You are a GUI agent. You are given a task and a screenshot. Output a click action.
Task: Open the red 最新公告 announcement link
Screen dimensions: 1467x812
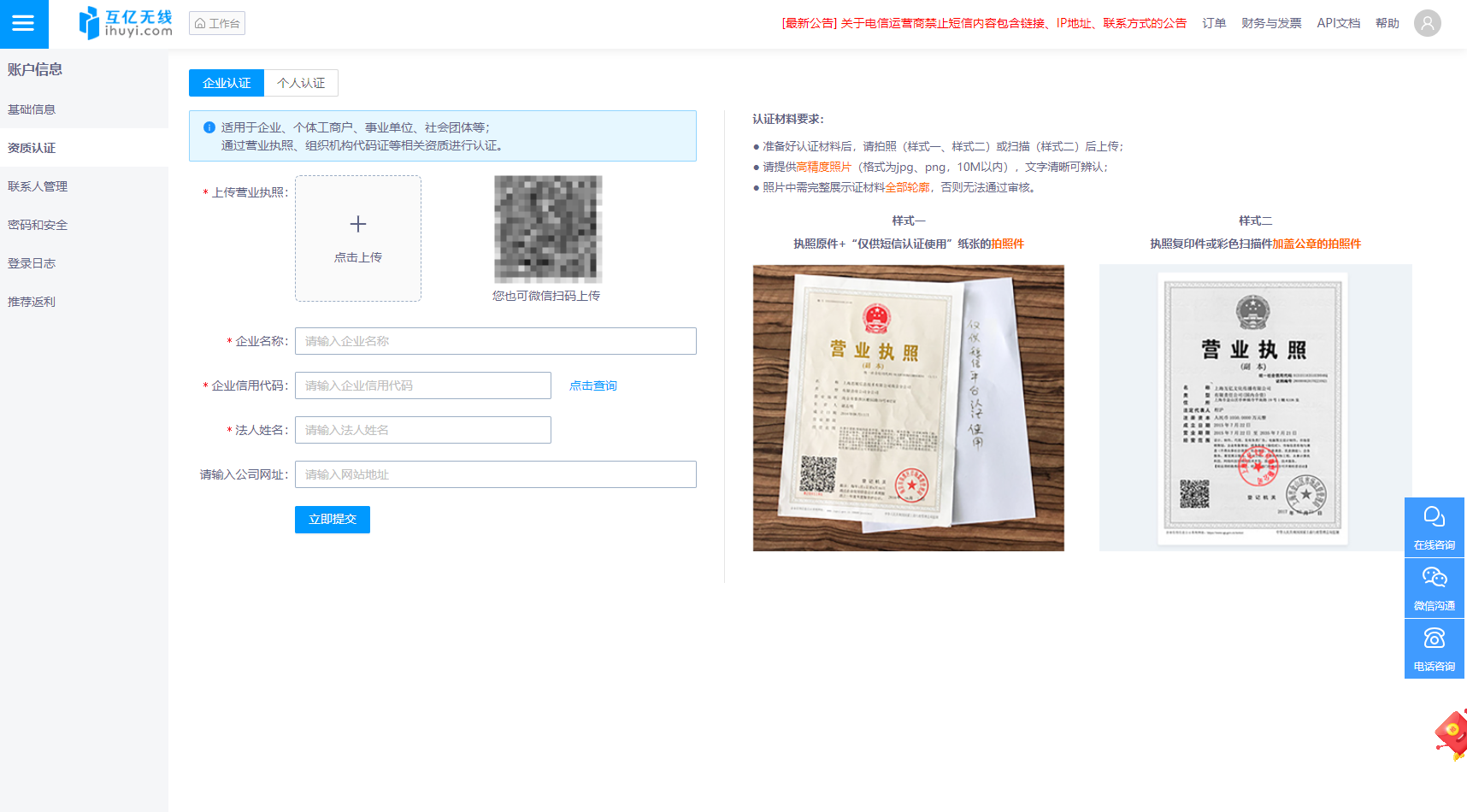click(x=984, y=23)
